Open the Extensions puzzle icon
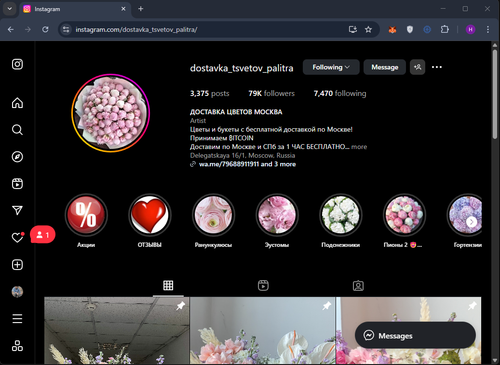 pos(445,29)
